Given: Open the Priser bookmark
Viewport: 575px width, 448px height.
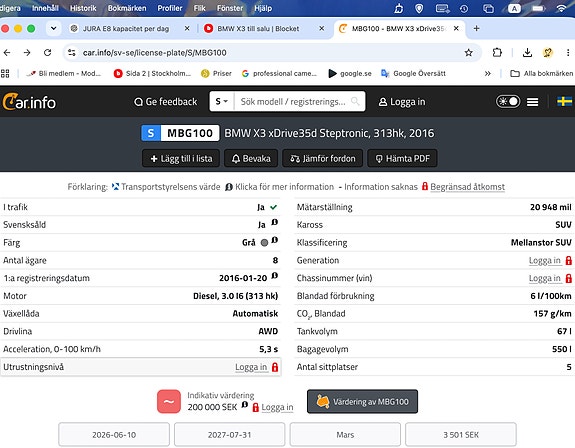Looking at the screenshot, I should pos(216,74).
